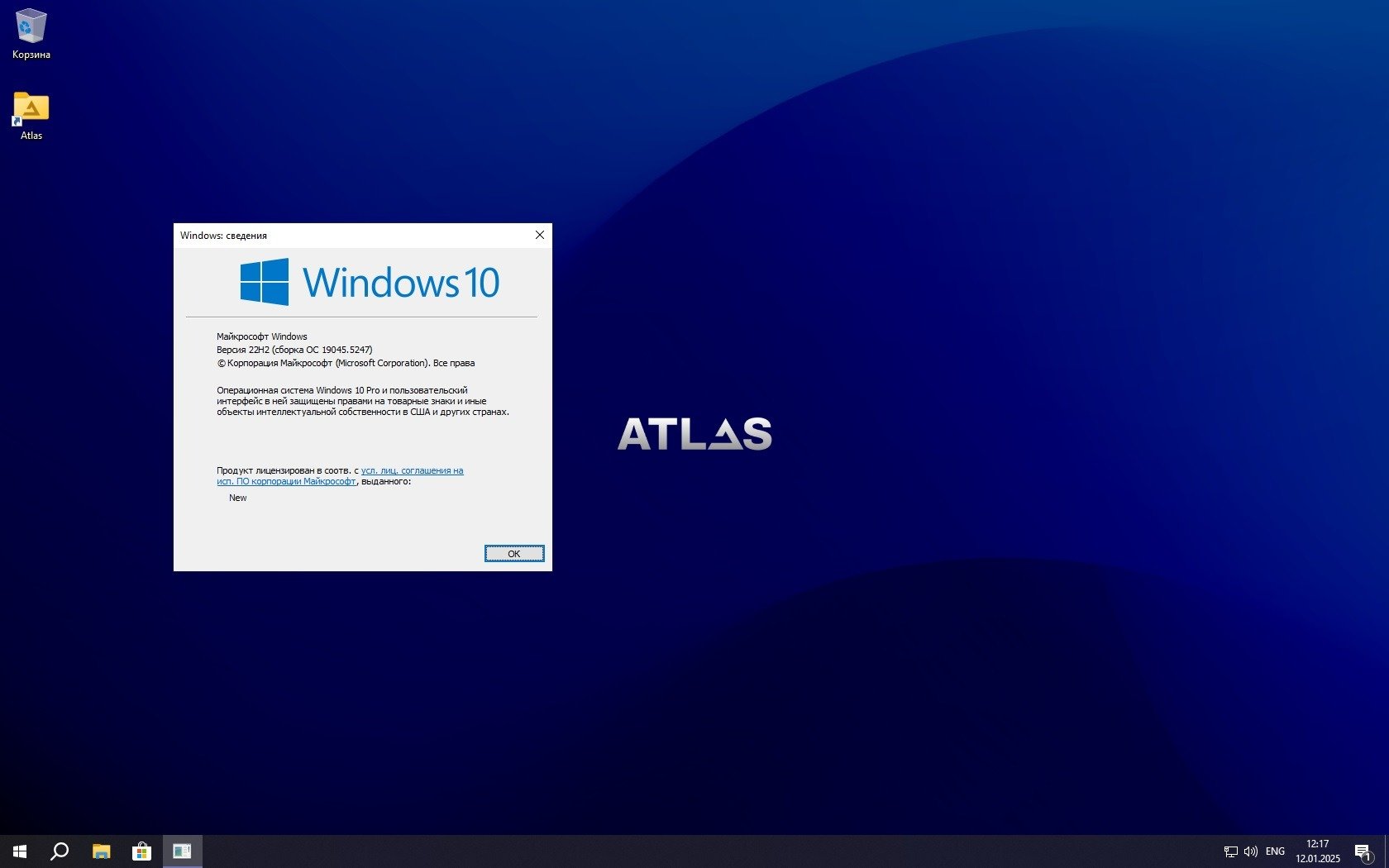This screenshot has width=1389, height=868.
Task: Close the 'Windows: сведения' dialog
Action: click(540, 235)
